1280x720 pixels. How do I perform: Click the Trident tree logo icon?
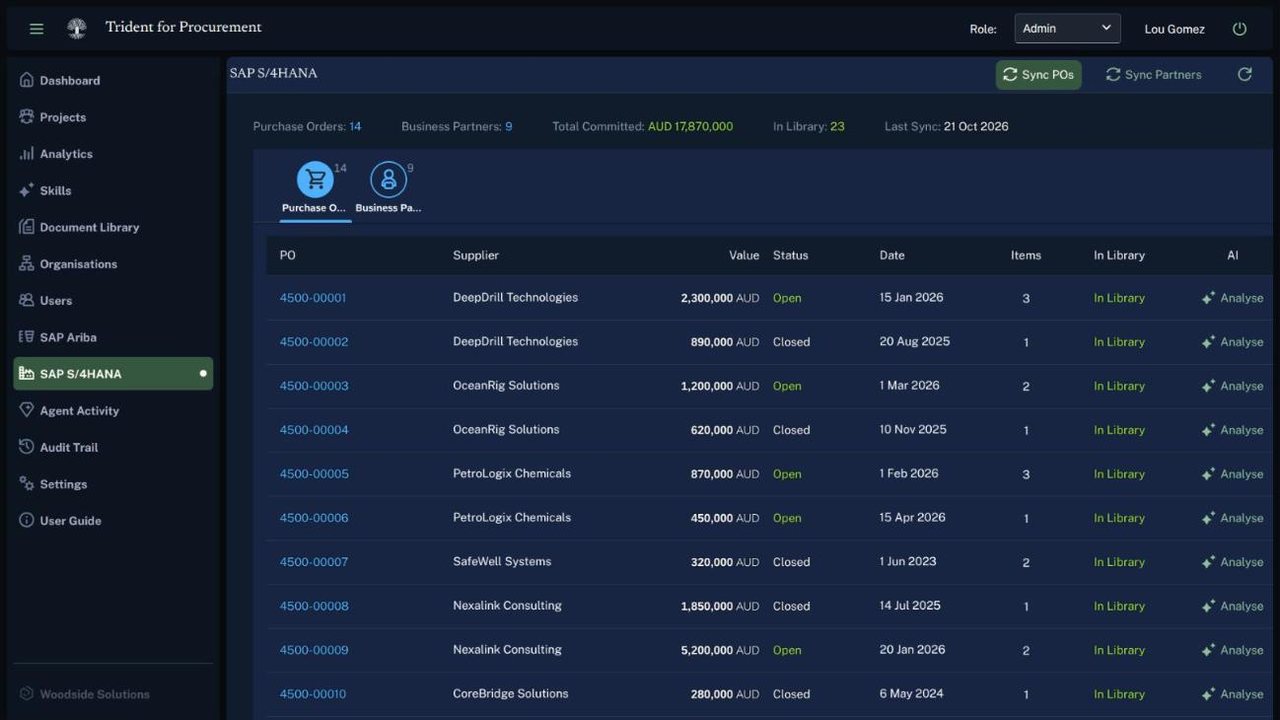76,28
